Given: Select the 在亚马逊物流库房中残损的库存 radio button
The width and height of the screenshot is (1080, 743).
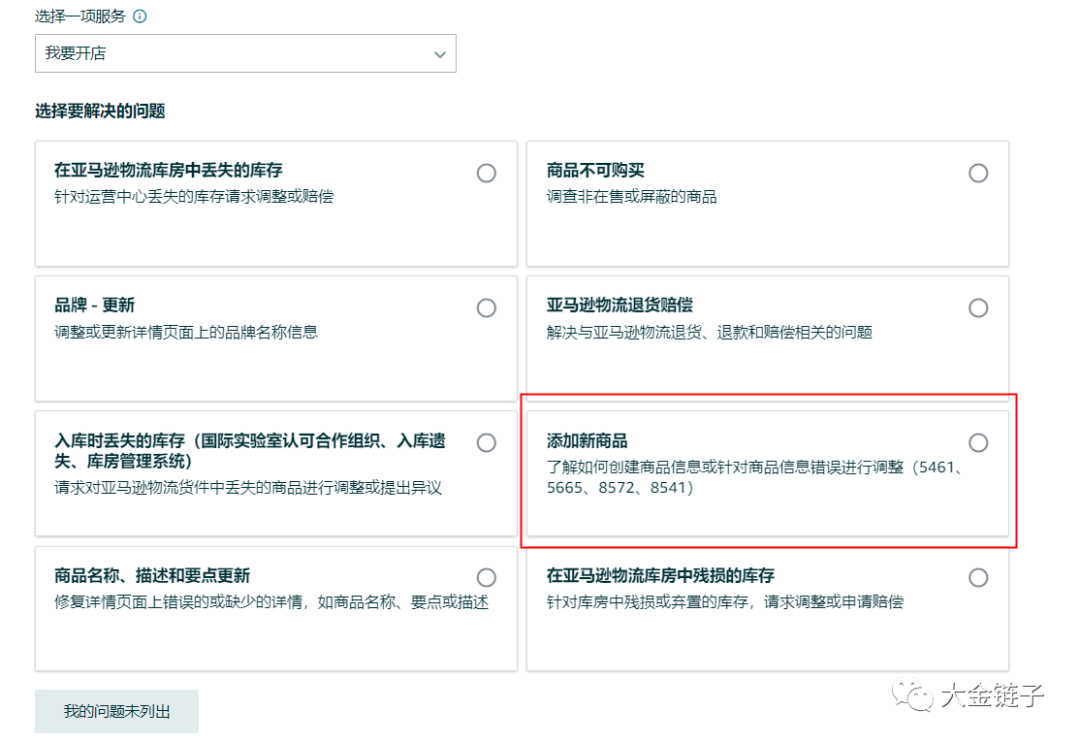Looking at the screenshot, I should coord(978,577).
